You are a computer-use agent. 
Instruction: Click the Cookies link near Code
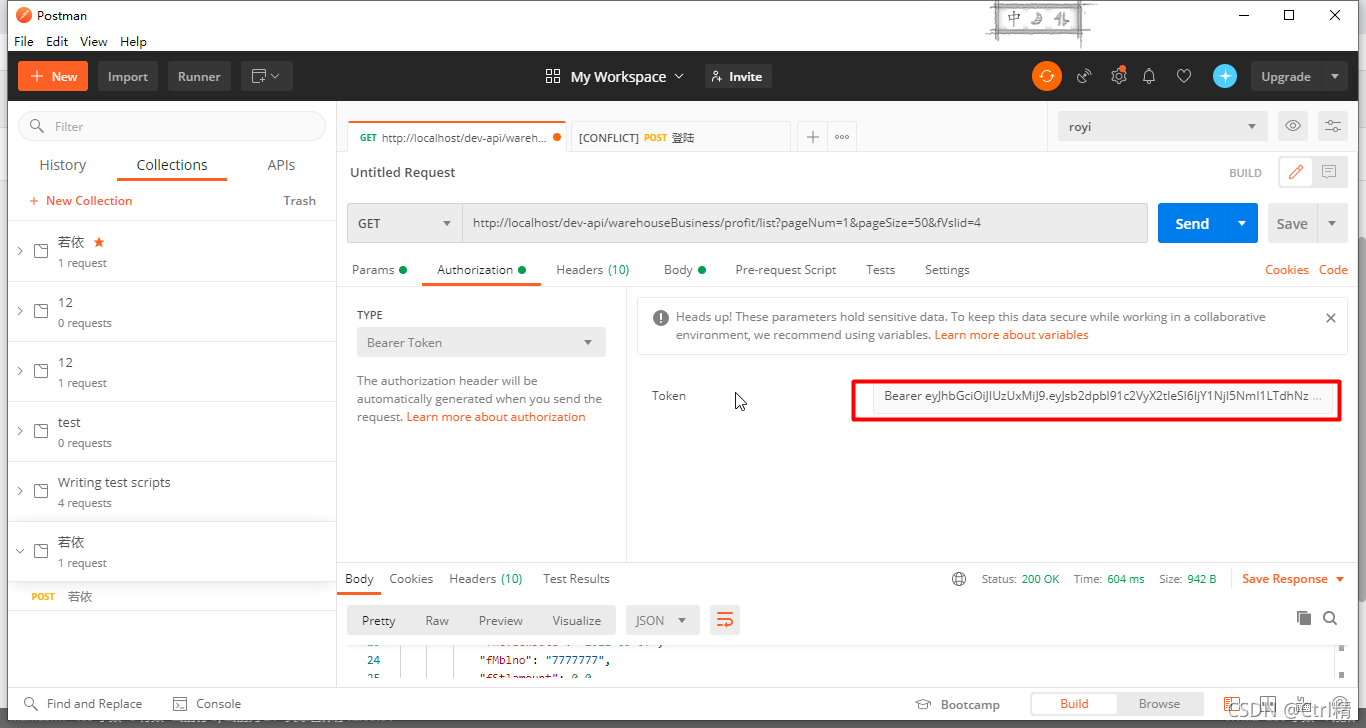[x=1287, y=270]
